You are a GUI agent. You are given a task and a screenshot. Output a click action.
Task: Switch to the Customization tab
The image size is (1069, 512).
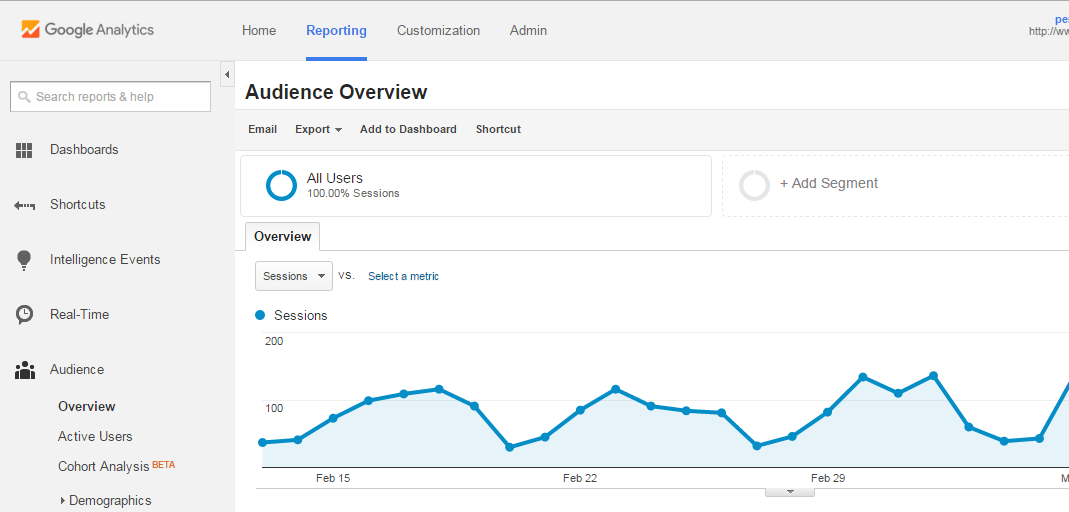[x=438, y=30]
